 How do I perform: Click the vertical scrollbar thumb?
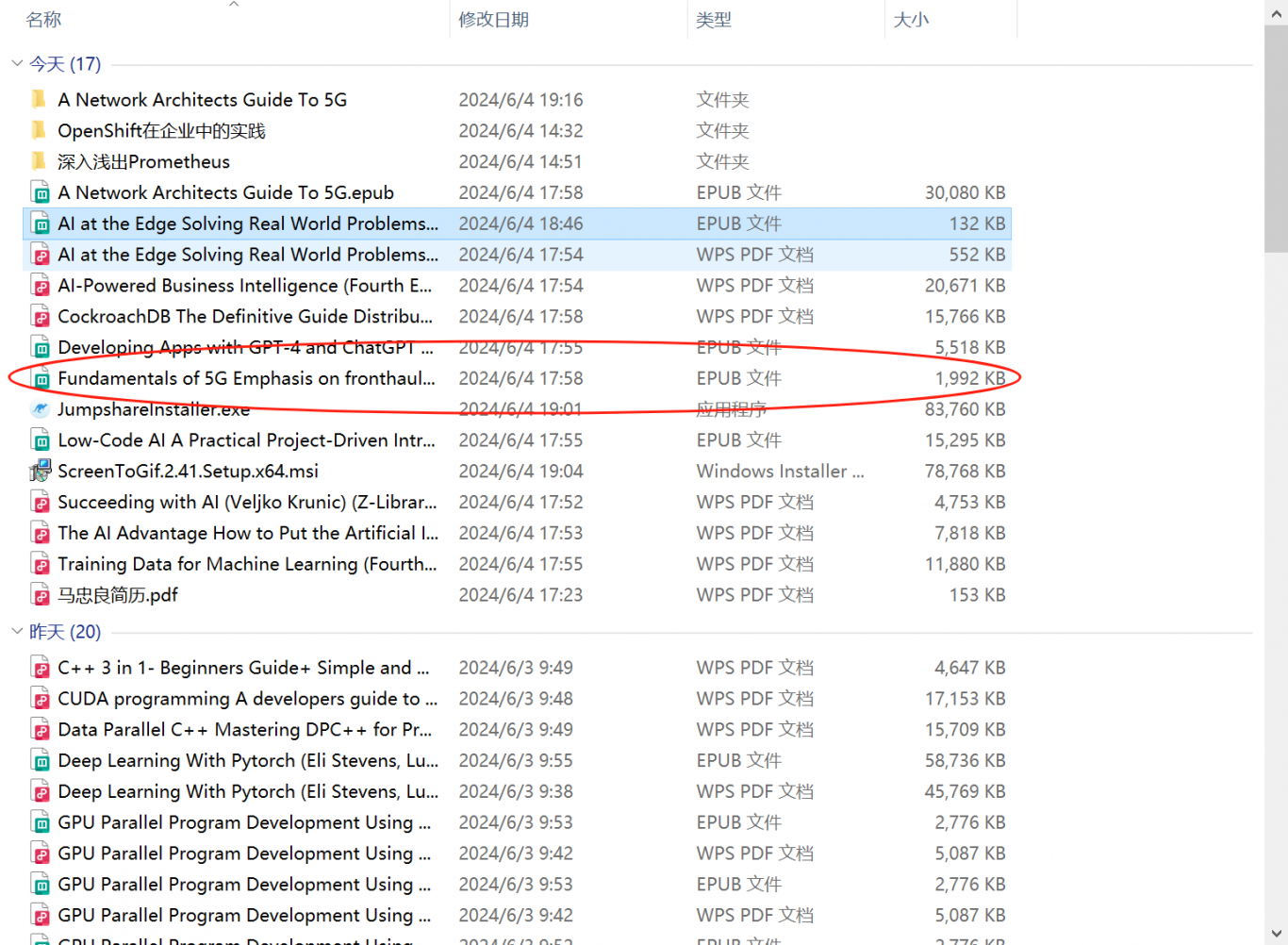click(x=1276, y=139)
